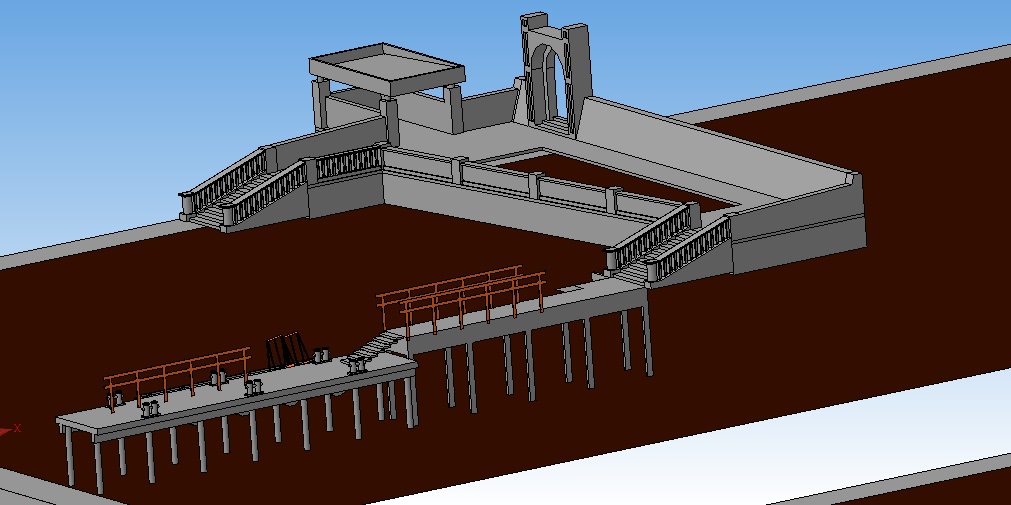Select the flat pavilion canopy roof
The image size is (1011, 505).
coord(385,72)
